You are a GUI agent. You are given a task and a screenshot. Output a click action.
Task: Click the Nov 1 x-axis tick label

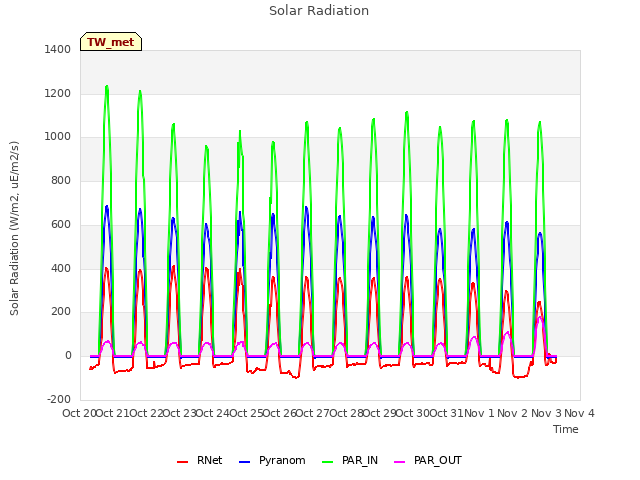479,413
